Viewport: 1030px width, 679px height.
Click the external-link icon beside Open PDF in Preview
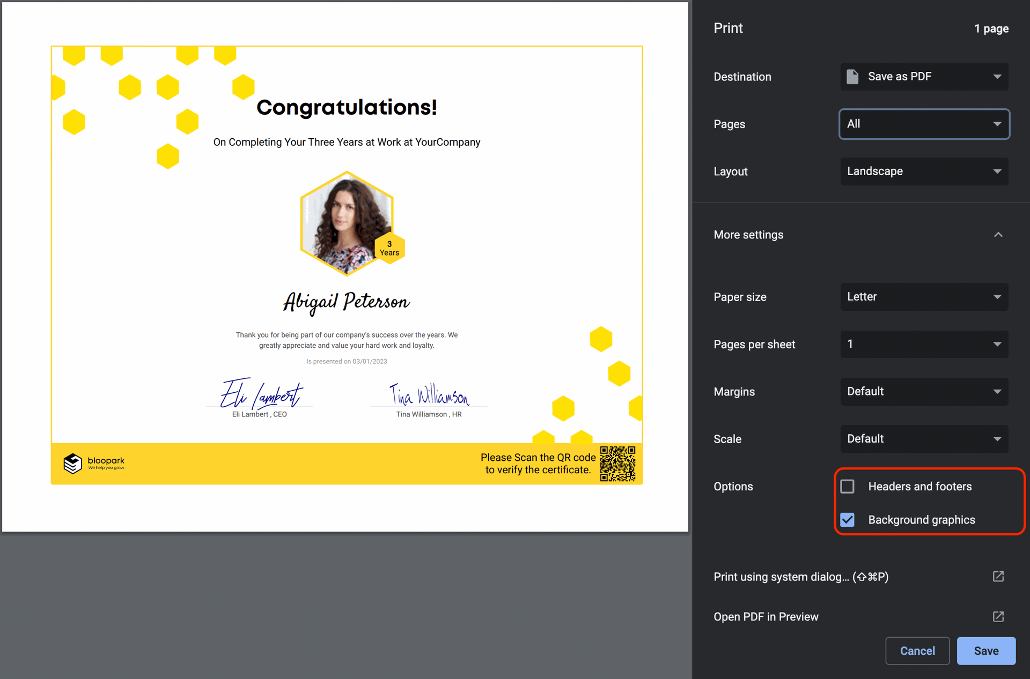[998, 616]
